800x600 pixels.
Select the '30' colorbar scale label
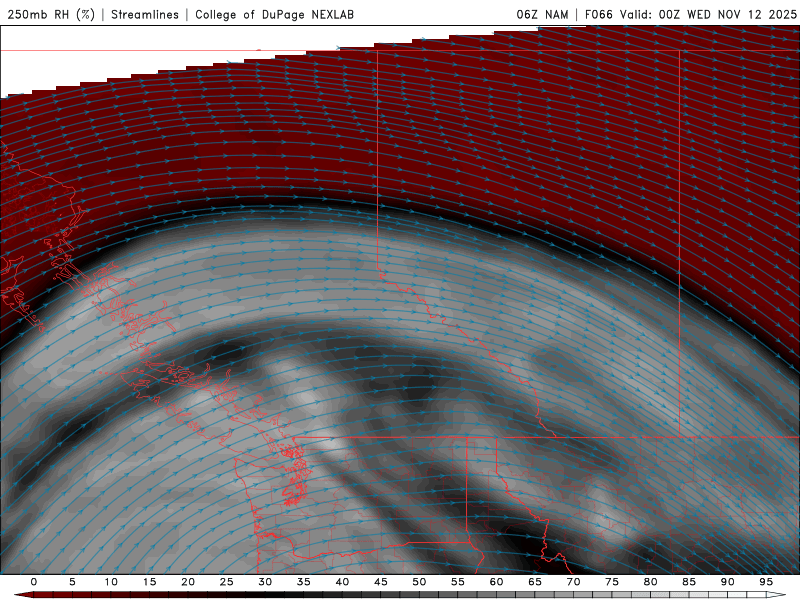[x=265, y=582]
